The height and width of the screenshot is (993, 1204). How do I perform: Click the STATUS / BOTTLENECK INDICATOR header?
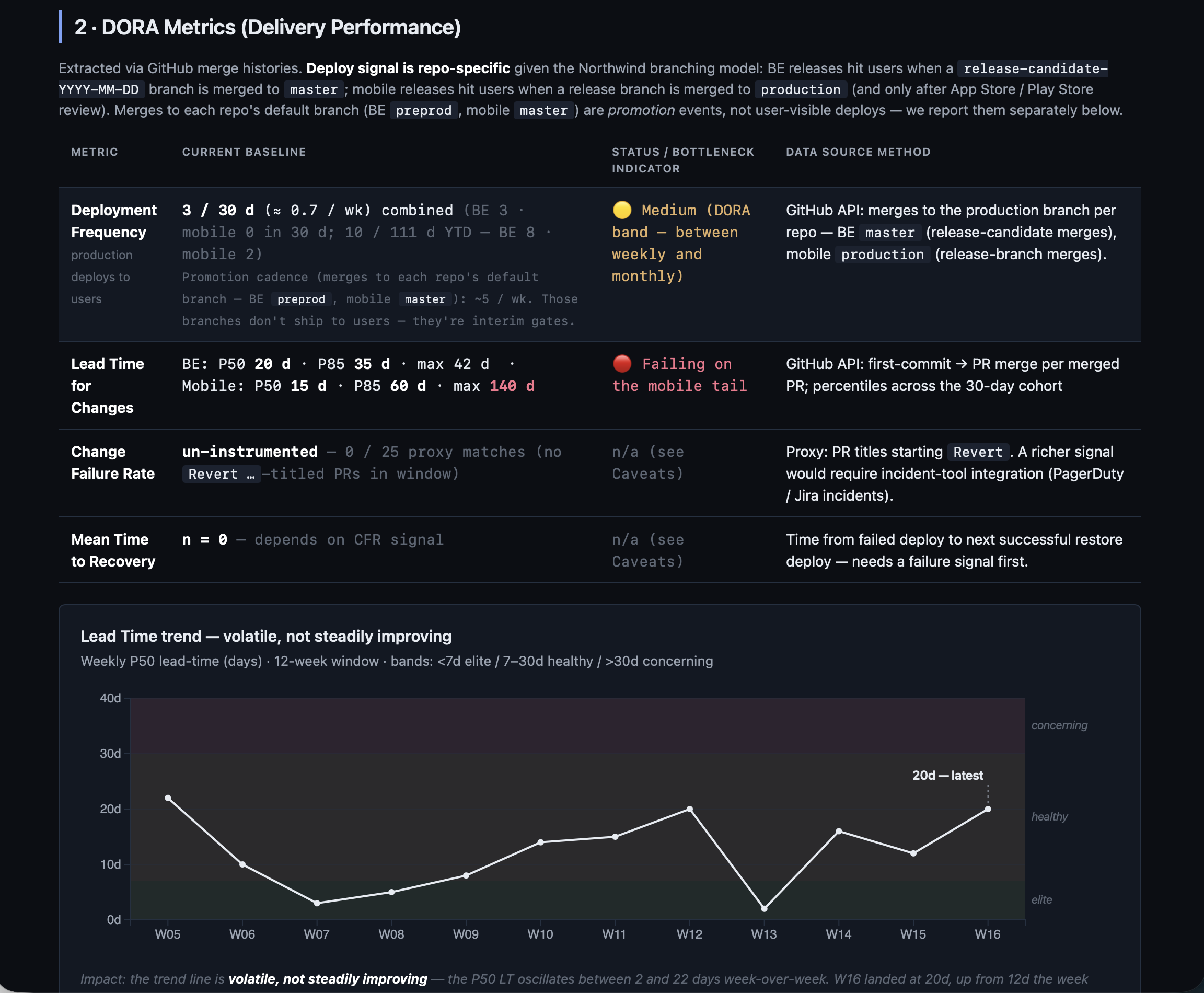point(683,160)
